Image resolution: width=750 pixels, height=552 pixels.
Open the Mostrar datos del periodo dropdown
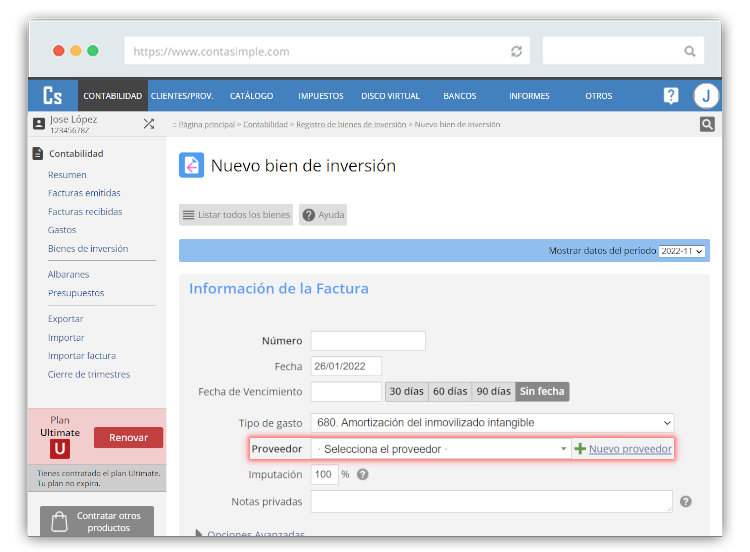tap(682, 251)
